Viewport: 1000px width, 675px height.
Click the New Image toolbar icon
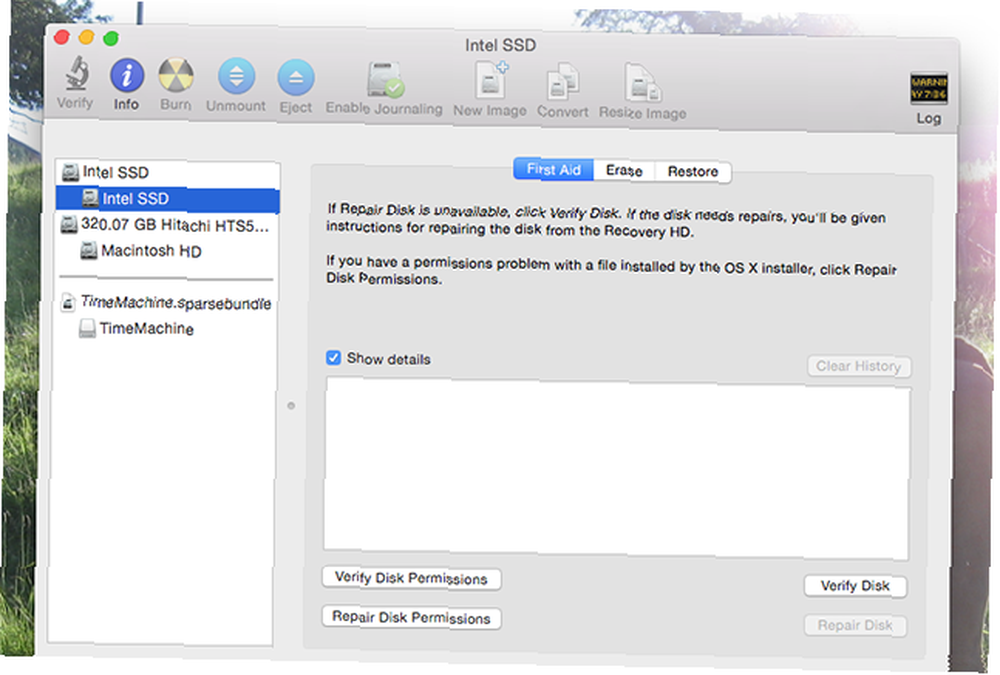[x=492, y=81]
